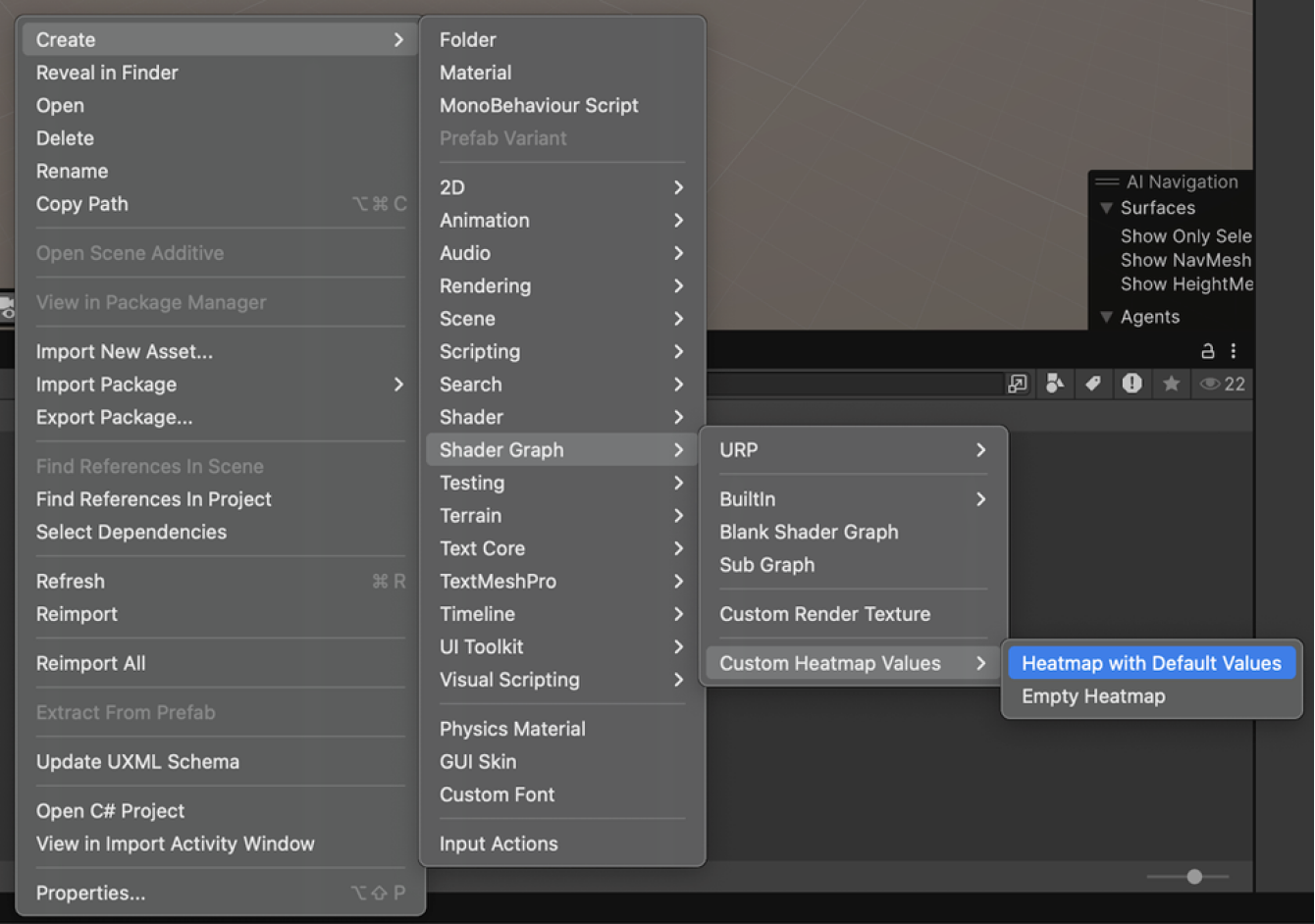Click the Search by Type filter icon
Viewport: 1315px width, 924px height.
(x=1055, y=384)
